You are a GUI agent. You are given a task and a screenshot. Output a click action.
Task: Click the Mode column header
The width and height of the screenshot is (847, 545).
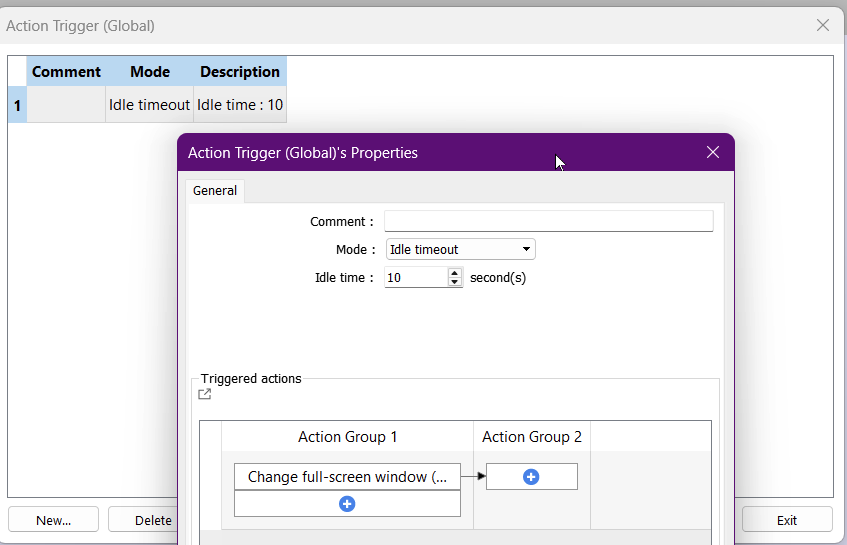click(x=149, y=72)
